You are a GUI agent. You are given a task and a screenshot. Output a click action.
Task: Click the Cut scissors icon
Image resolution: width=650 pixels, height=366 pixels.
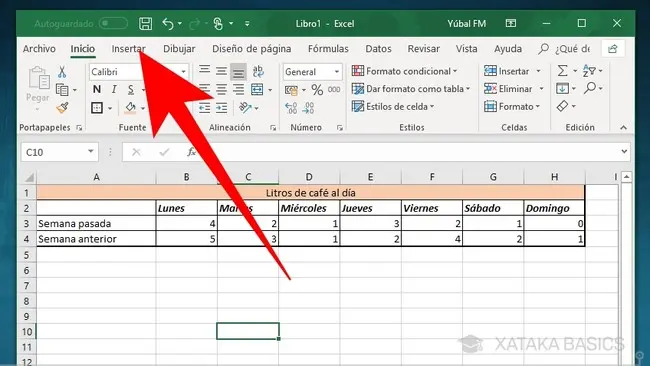[62, 72]
